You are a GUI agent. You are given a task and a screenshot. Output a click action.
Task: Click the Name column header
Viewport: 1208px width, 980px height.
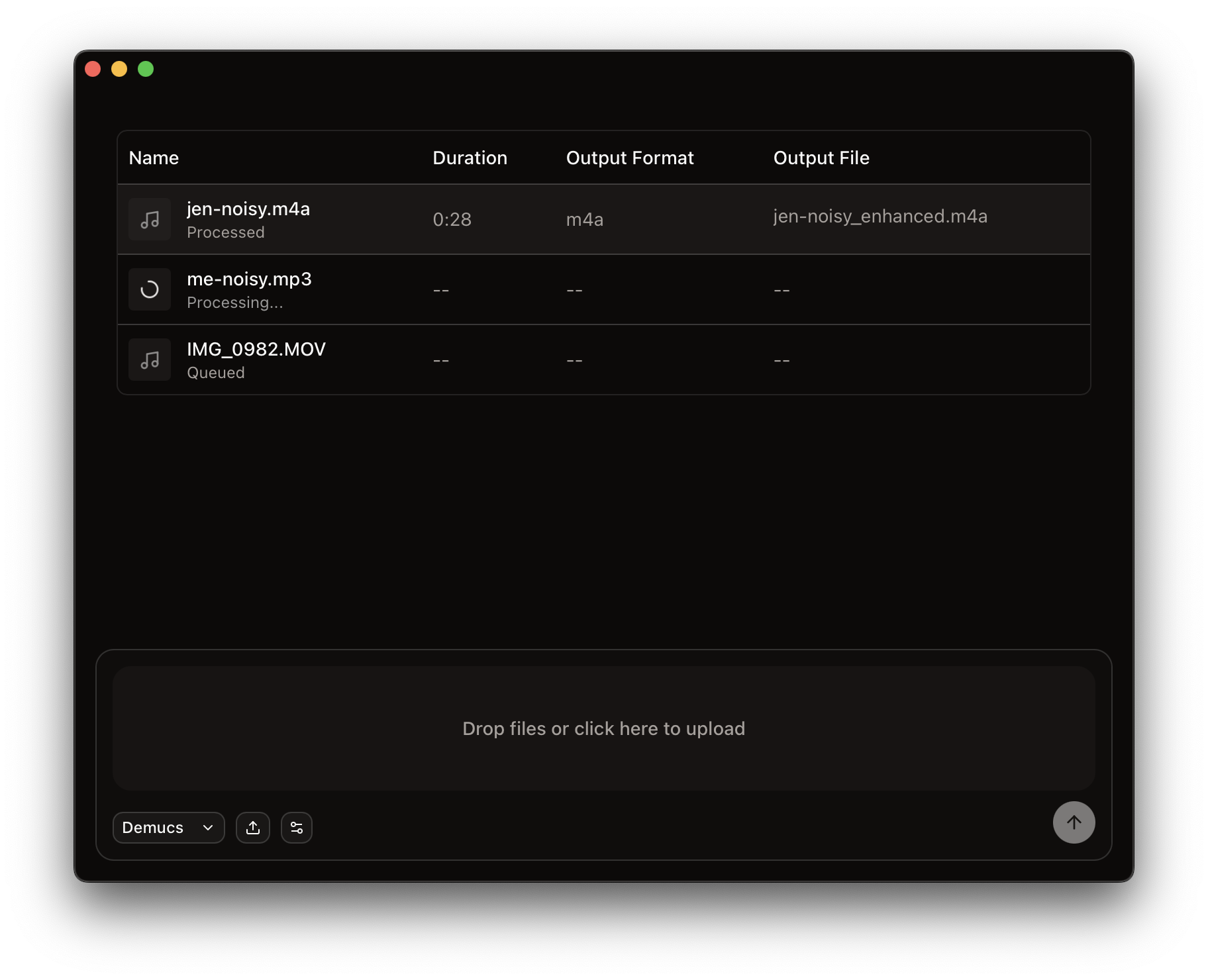(x=153, y=158)
